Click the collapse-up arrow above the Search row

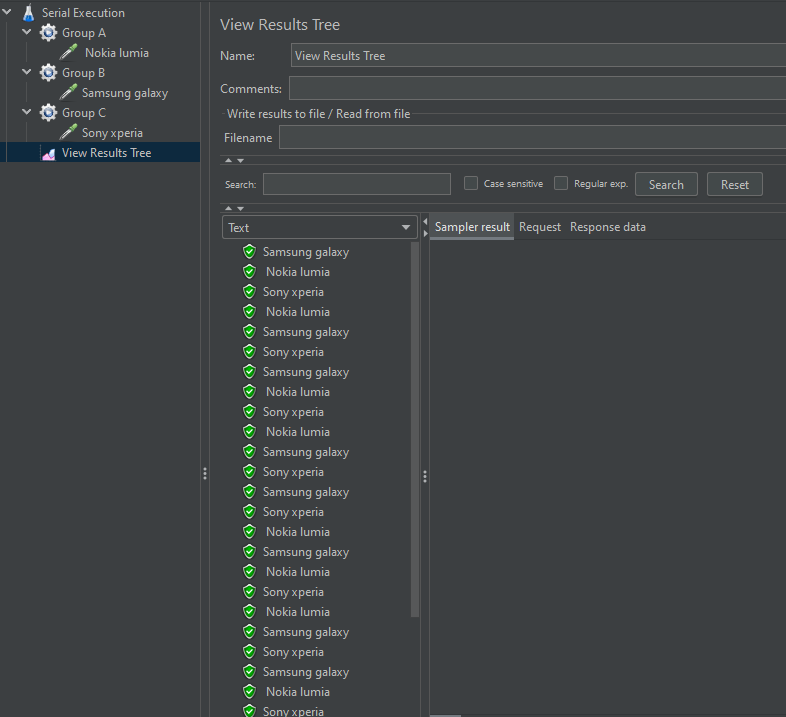pos(229,160)
